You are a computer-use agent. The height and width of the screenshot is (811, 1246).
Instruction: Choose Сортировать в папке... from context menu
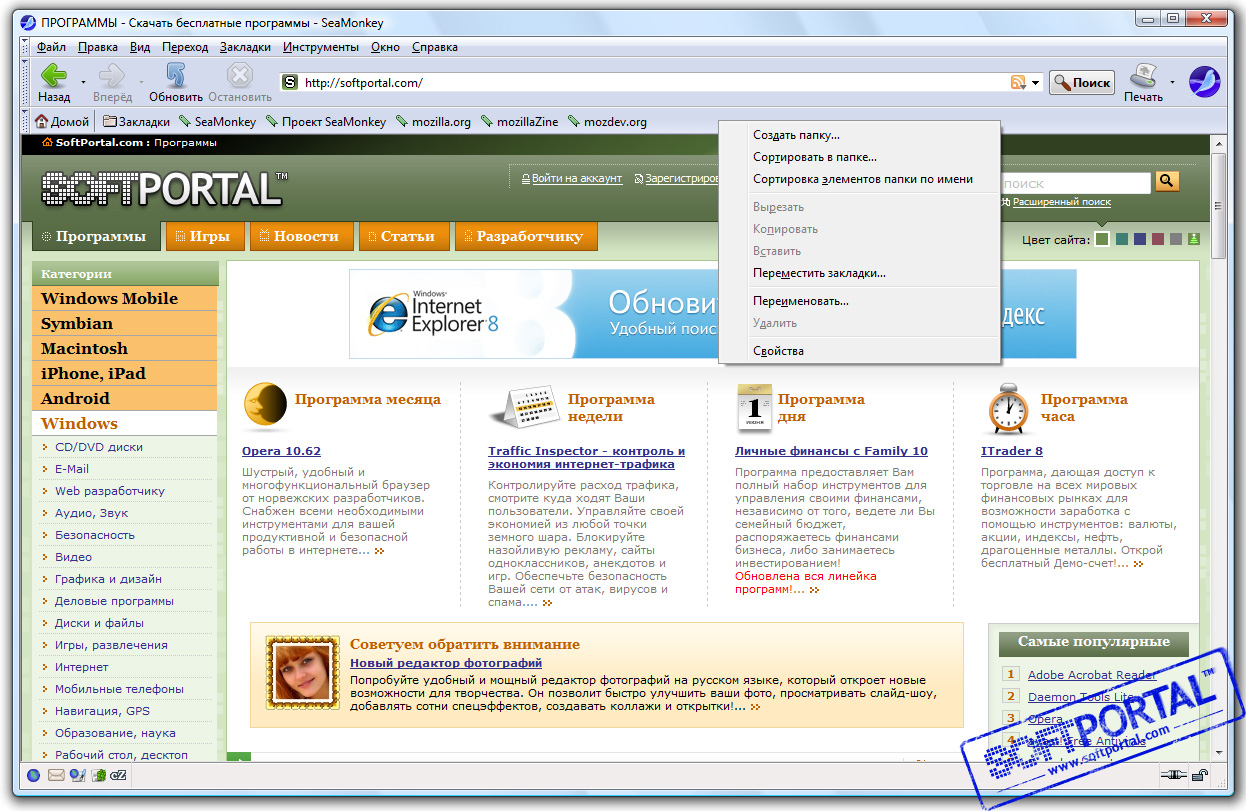pos(859,157)
